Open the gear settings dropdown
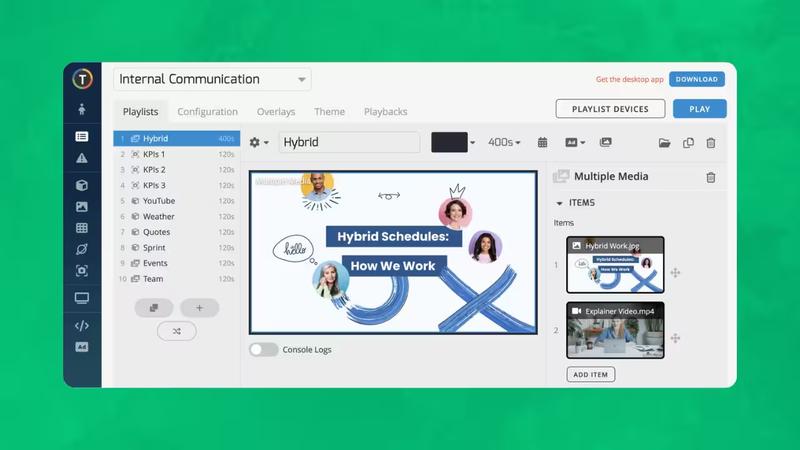800x450 pixels. click(259, 142)
